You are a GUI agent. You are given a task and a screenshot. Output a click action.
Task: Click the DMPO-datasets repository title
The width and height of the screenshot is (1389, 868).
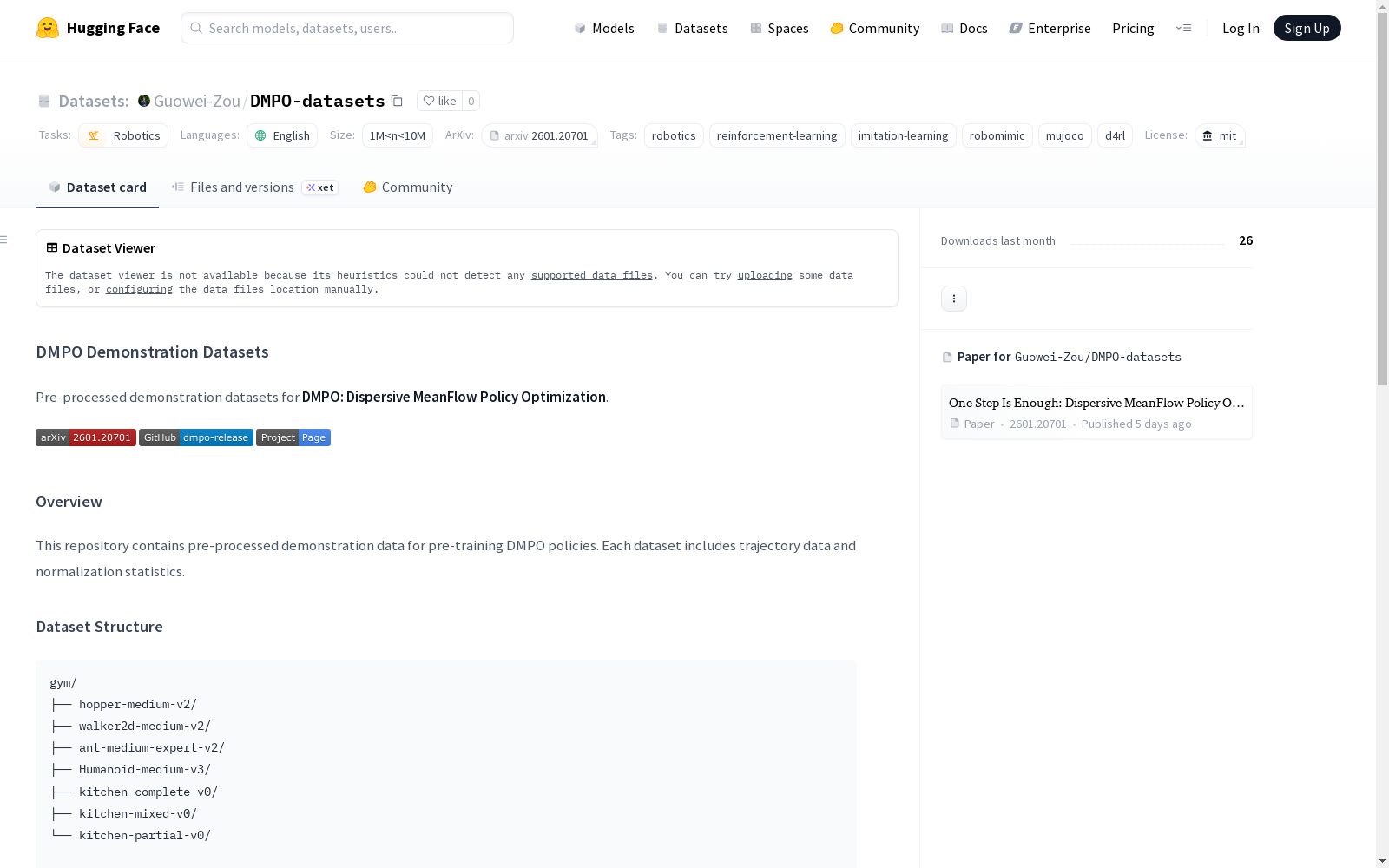(x=318, y=101)
